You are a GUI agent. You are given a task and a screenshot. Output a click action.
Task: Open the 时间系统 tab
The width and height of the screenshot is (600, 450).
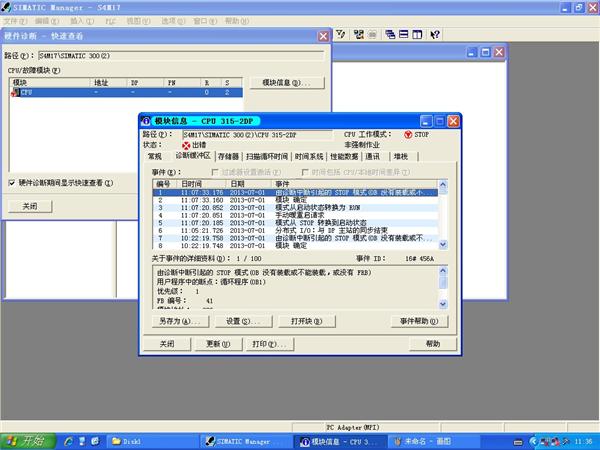[309, 157]
